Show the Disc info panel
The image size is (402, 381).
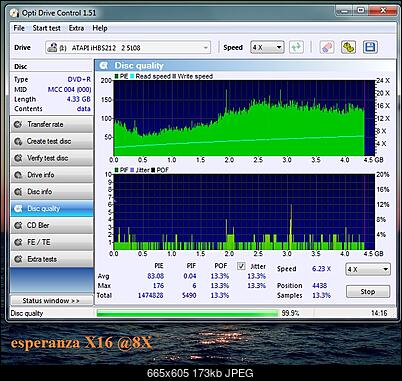click(52, 192)
